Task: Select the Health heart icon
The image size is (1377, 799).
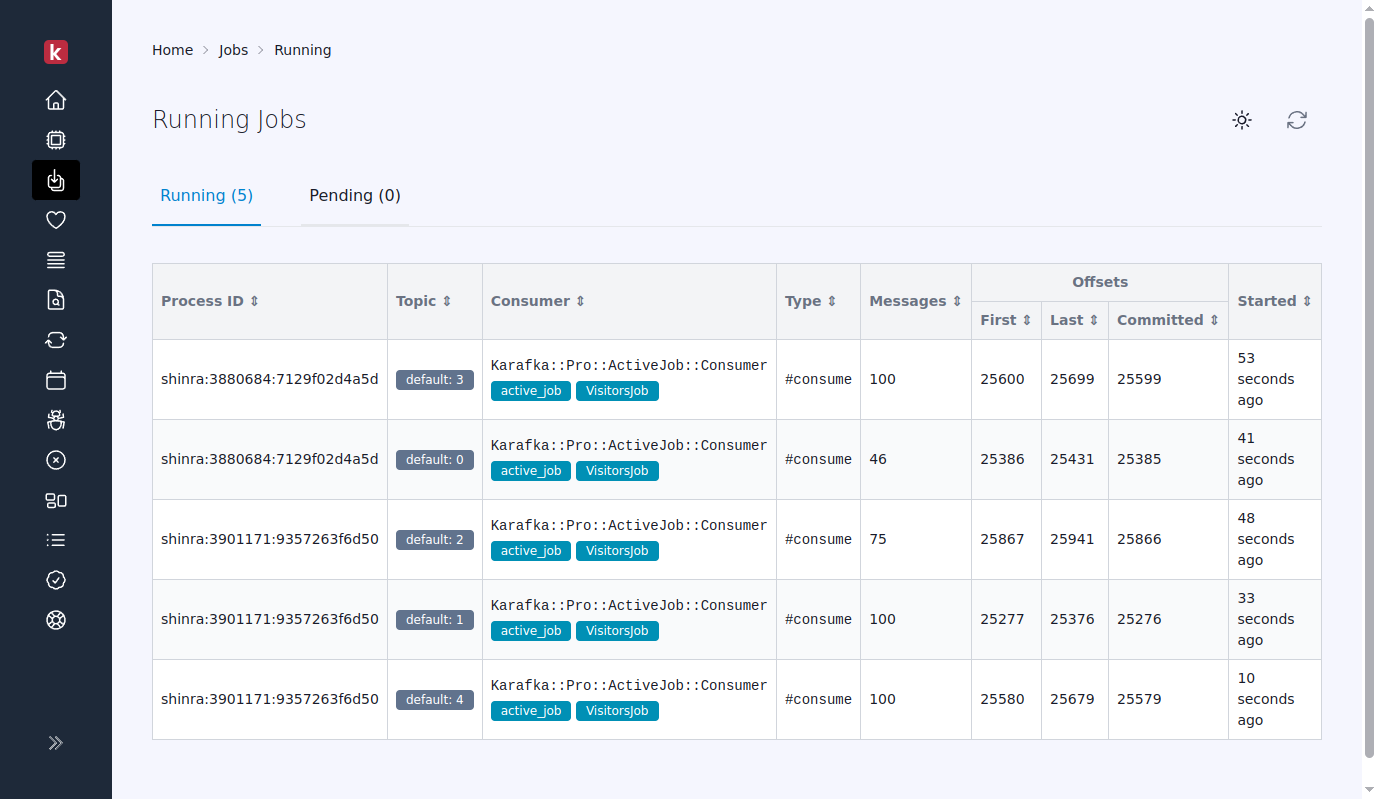Action: click(x=56, y=220)
